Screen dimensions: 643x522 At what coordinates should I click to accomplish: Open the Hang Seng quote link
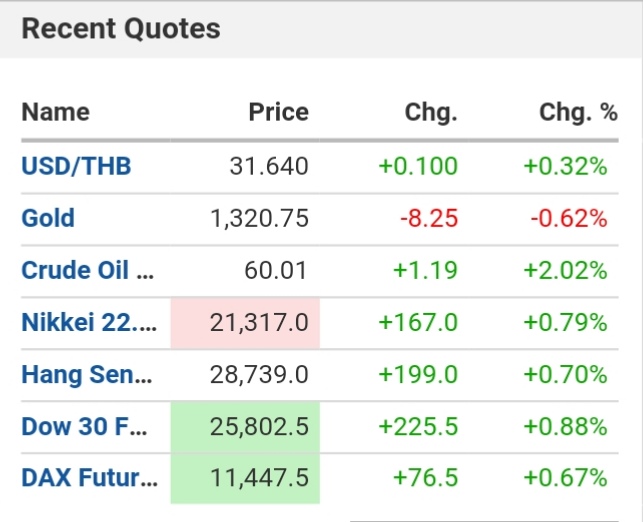88,375
